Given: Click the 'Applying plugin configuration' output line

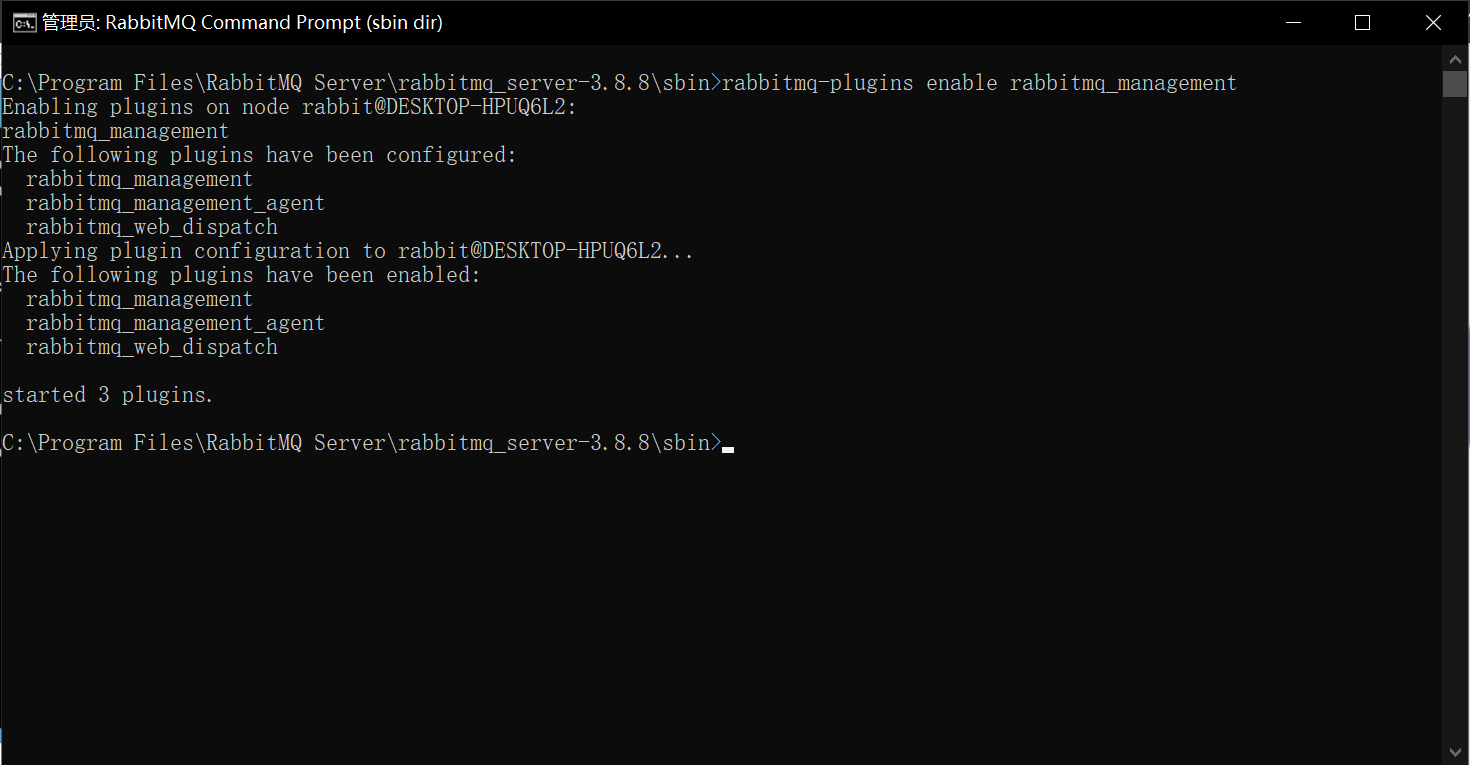Looking at the screenshot, I should pyautogui.click(x=347, y=251).
